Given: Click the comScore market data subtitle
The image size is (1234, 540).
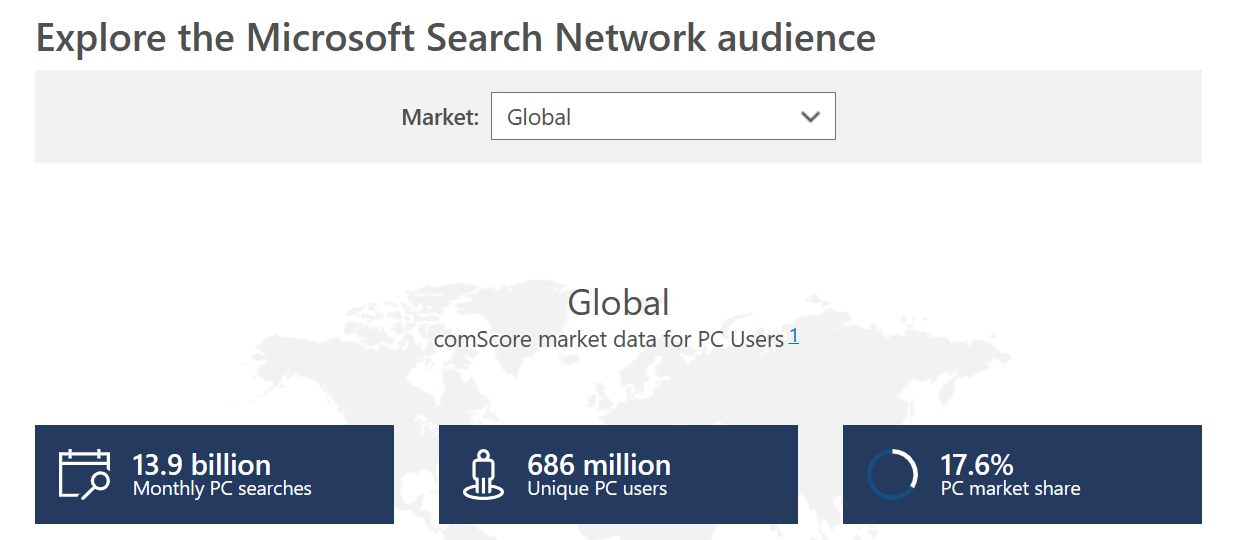Looking at the screenshot, I should click(608, 339).
